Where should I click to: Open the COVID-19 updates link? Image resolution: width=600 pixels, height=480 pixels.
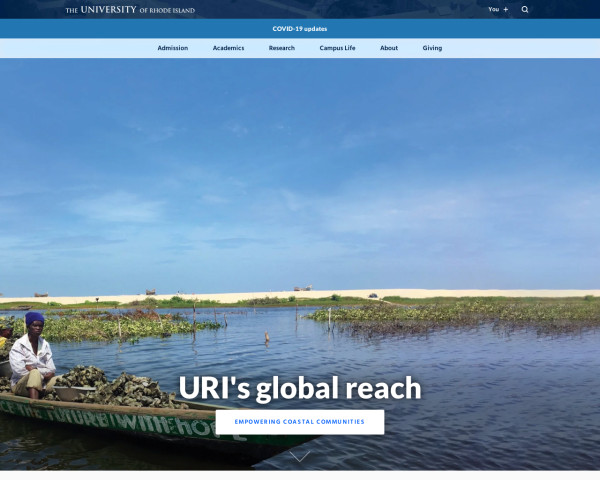(300, 28)
